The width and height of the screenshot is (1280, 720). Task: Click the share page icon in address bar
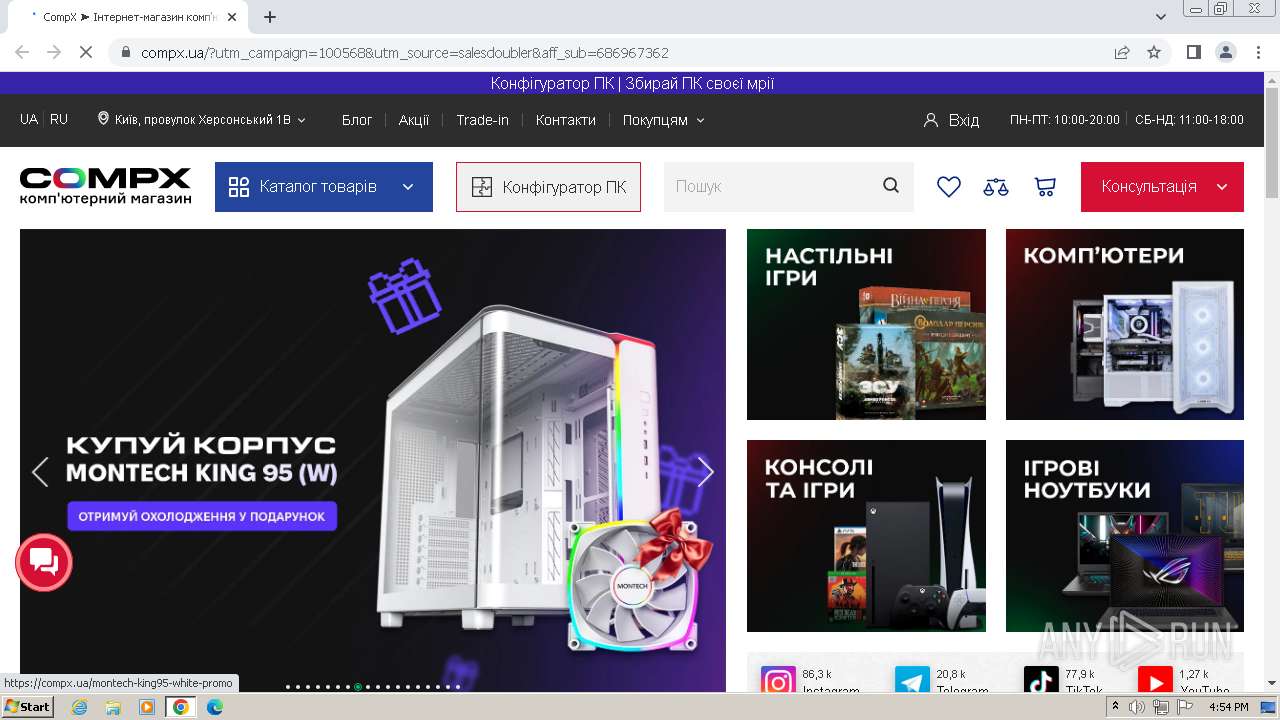click(1122, 52)
